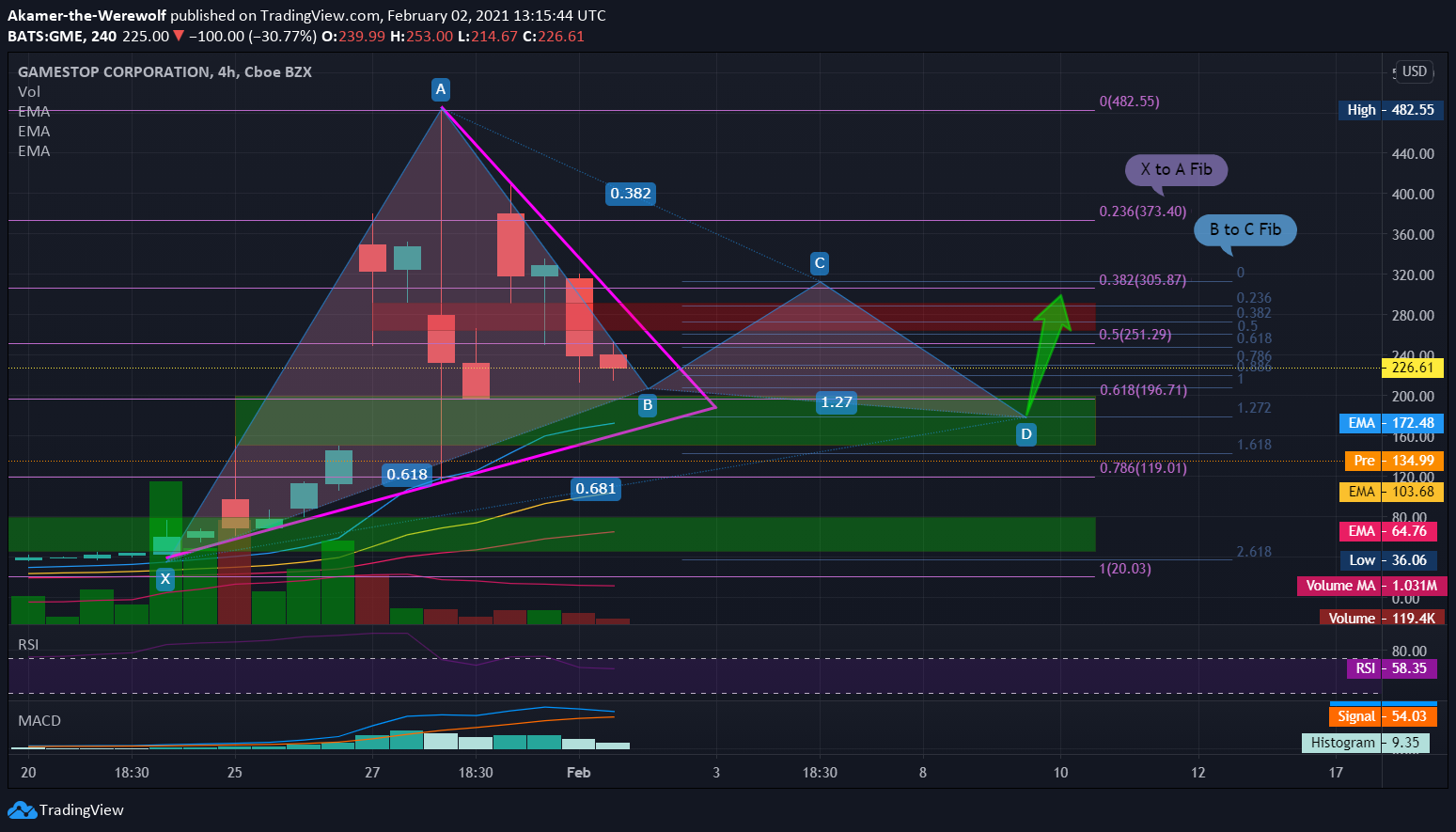Image resolution: width=1456 pixels, height=832 pixels.
Task: Click the 400.00 price axis label
Action: [1413, 195]
